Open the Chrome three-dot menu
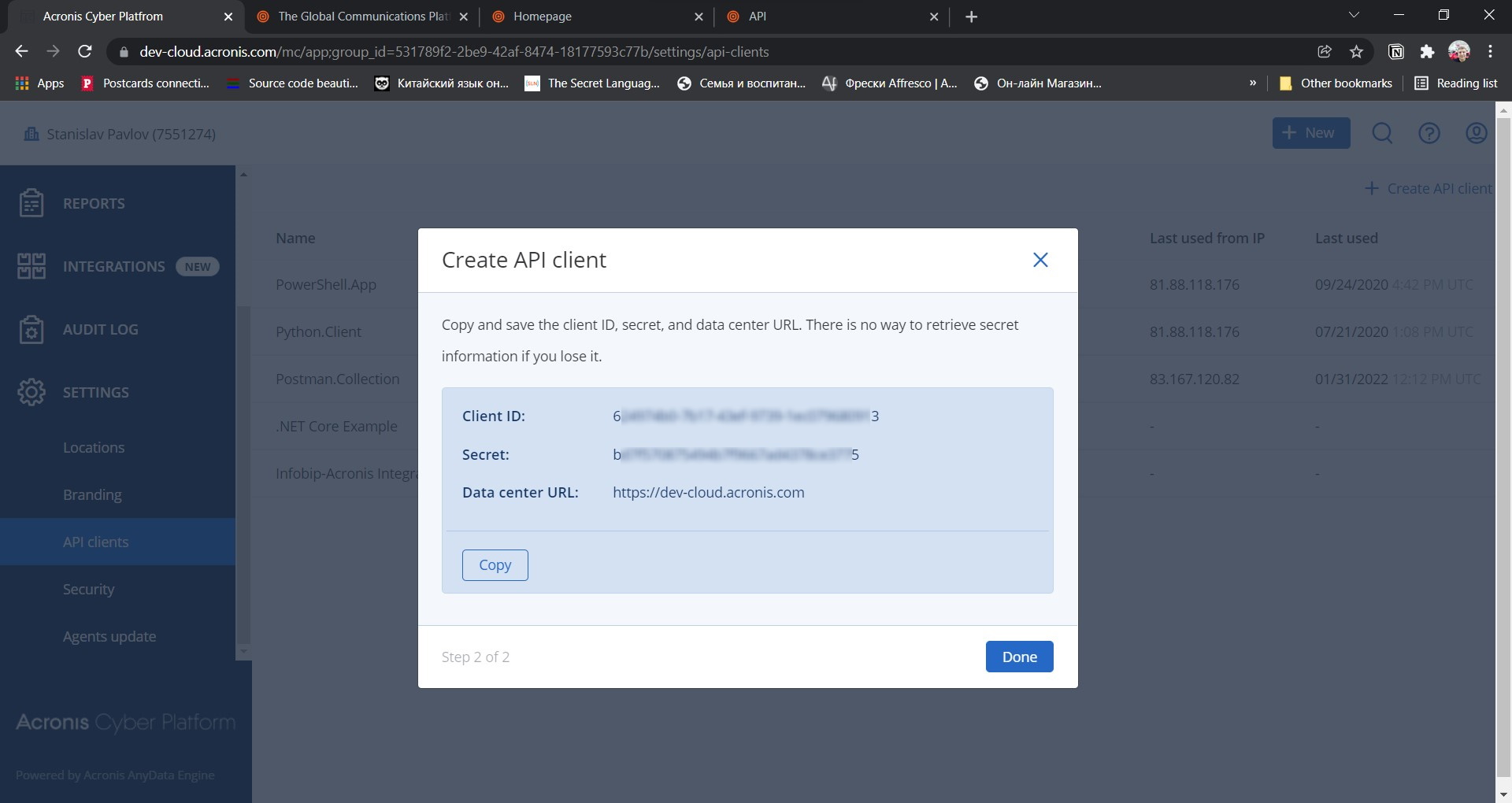The height and width of the screenshot is (803, 1512). pos(1490,51)
